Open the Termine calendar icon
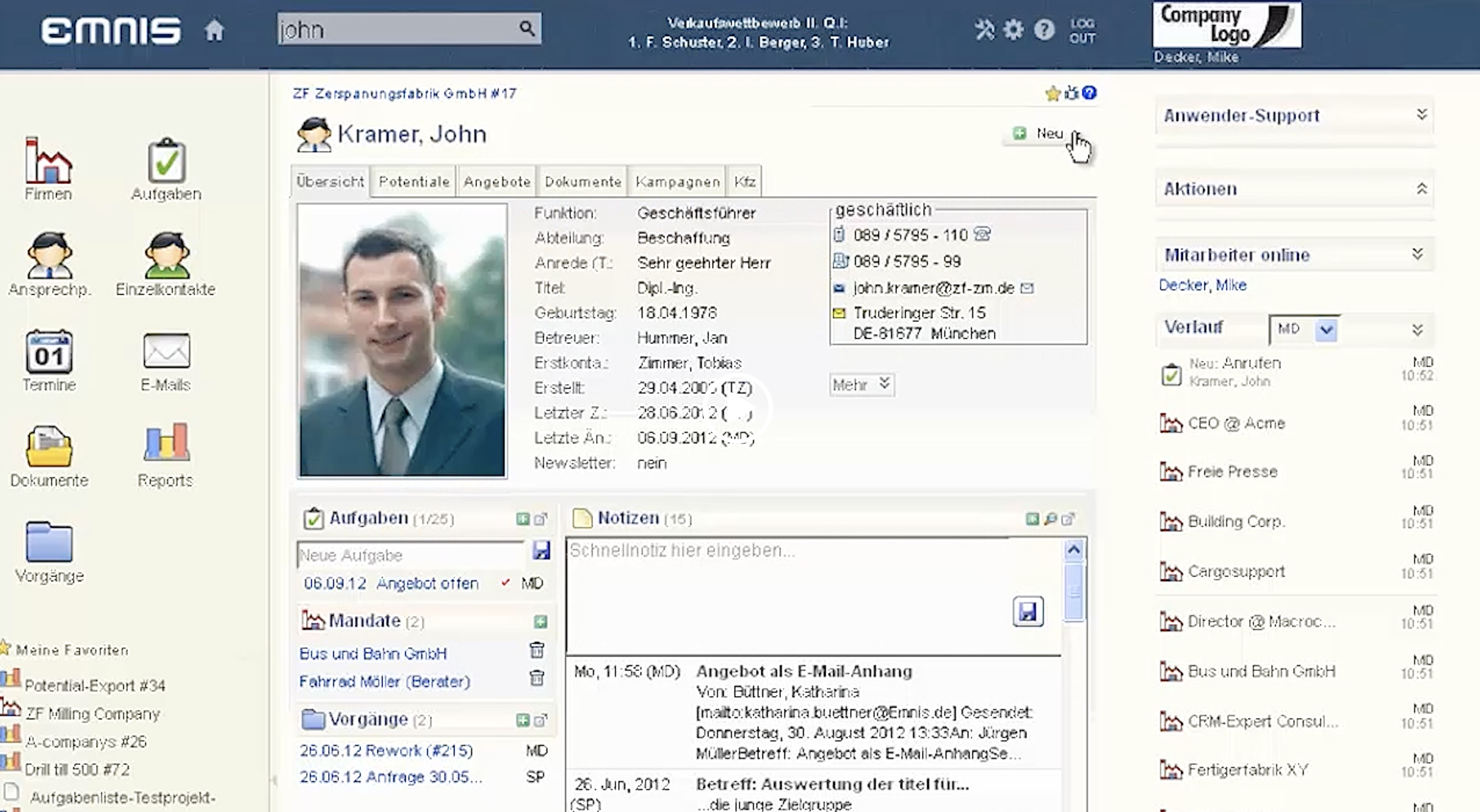This screenshot has height=812, width=1480. [x=49, y=351]
